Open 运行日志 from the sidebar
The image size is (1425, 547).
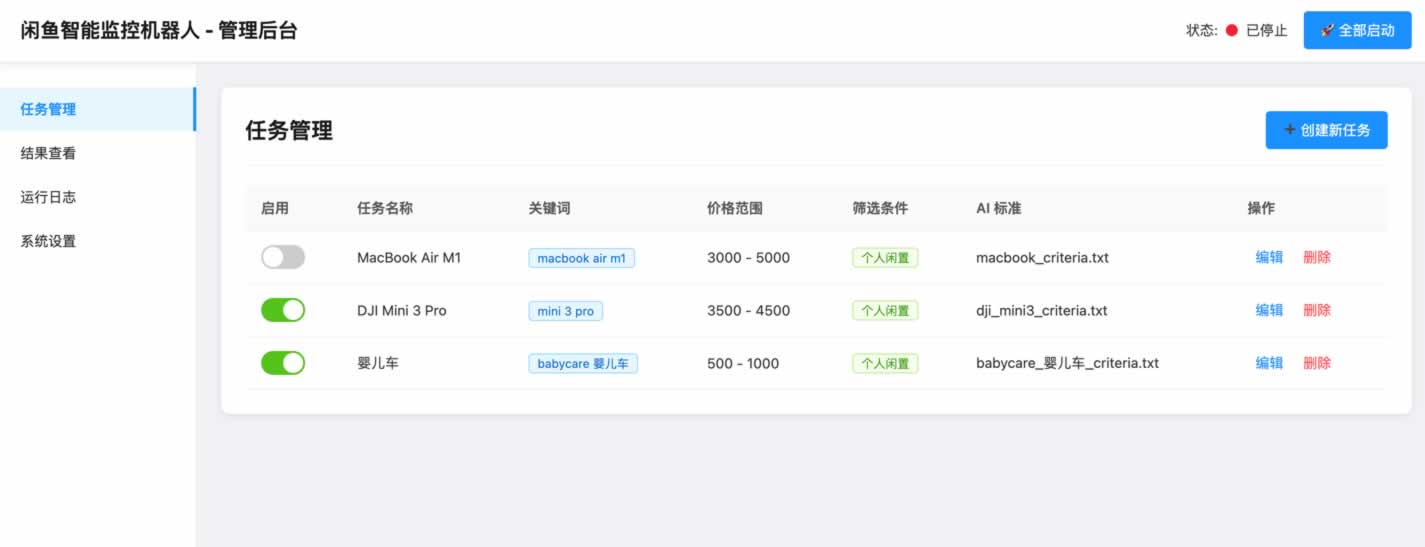point(48,197)
